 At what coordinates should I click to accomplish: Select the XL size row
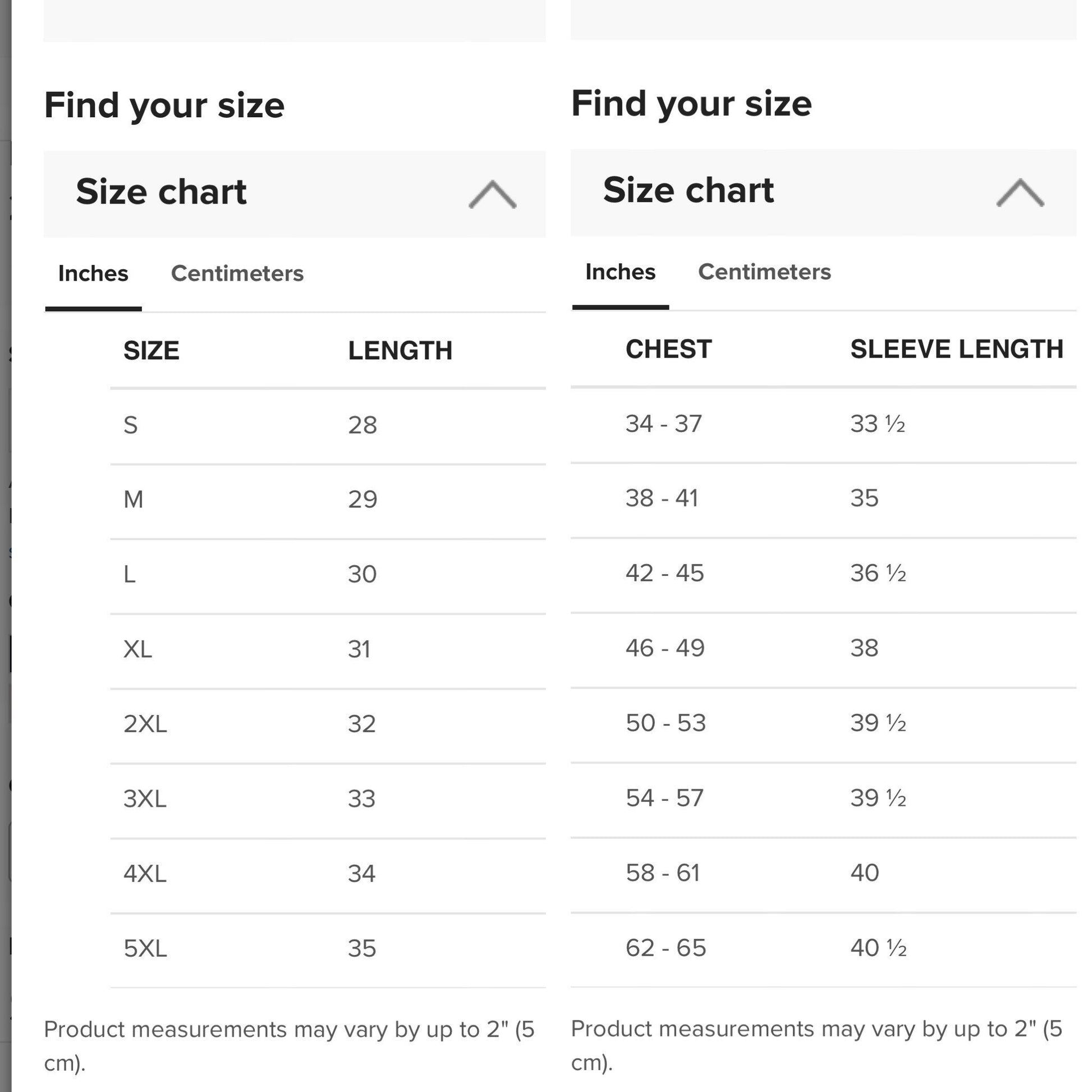point(328,649)
